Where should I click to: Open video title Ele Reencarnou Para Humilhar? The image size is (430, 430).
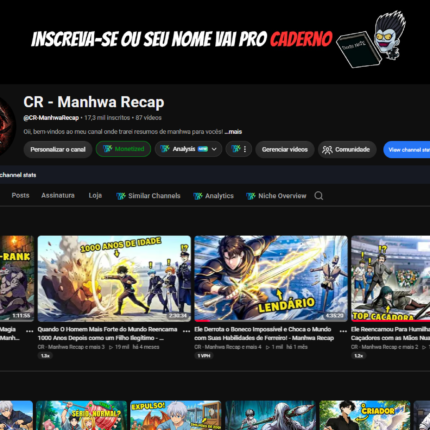(x=390, y=333)
